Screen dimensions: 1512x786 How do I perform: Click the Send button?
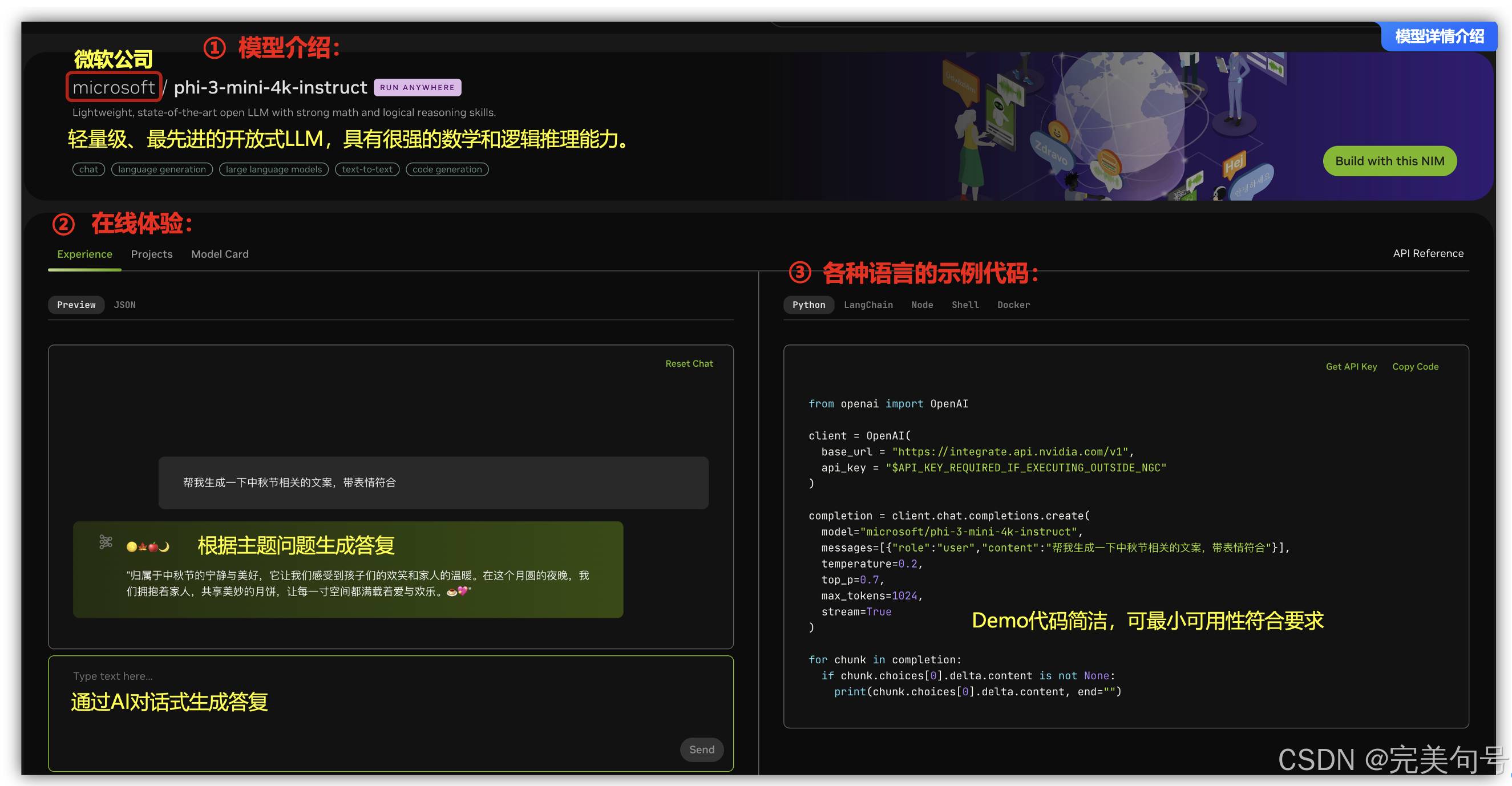(701, 749)
